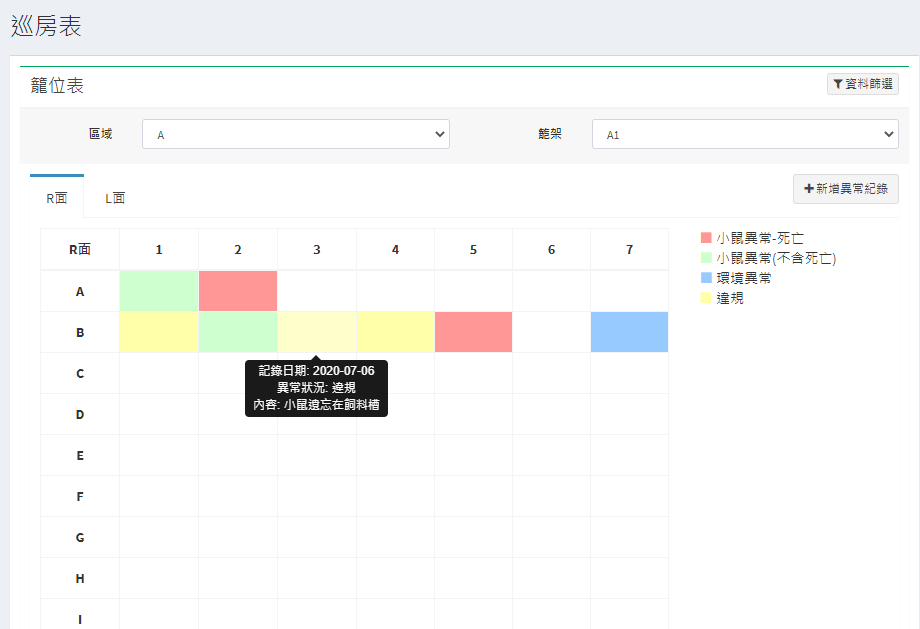Click the green 小鼠異常(不含死亡) legend swatch

click(x=707, y=258)
